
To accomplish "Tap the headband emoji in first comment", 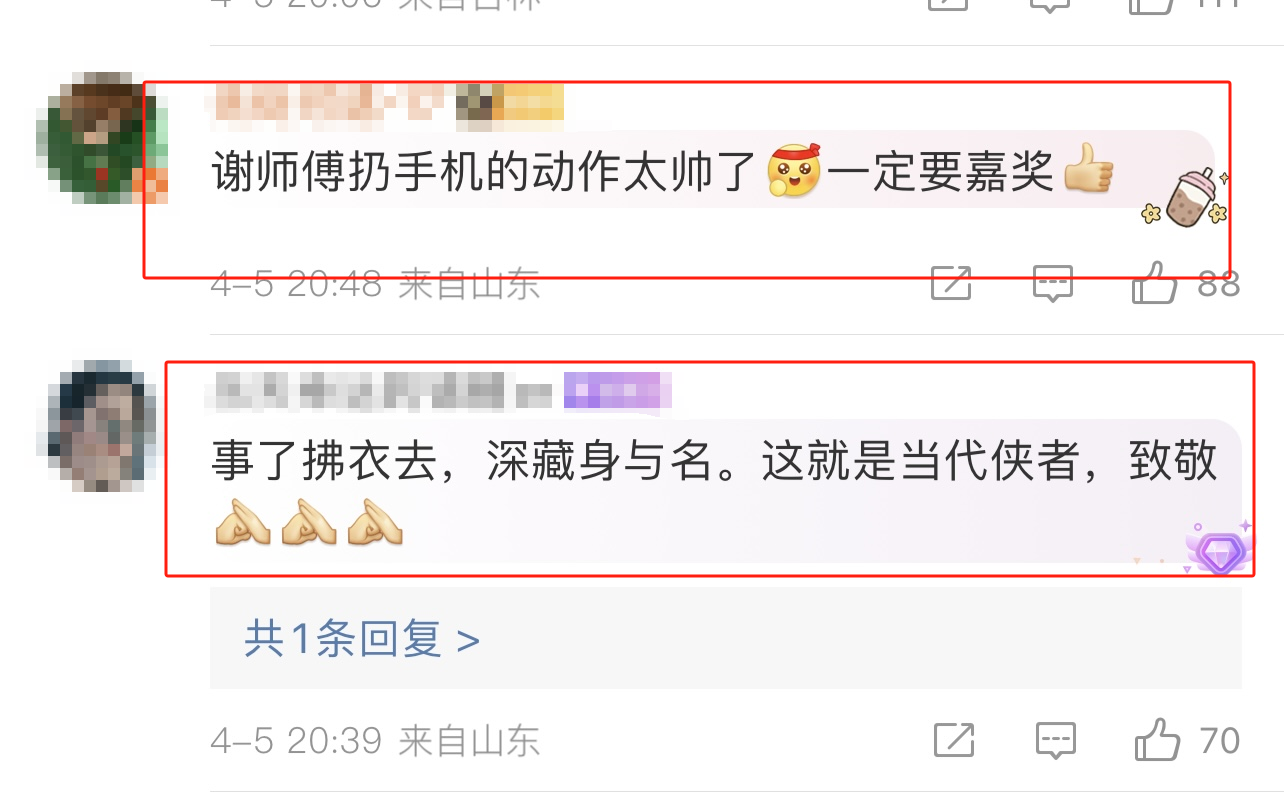I will (794, 169).
